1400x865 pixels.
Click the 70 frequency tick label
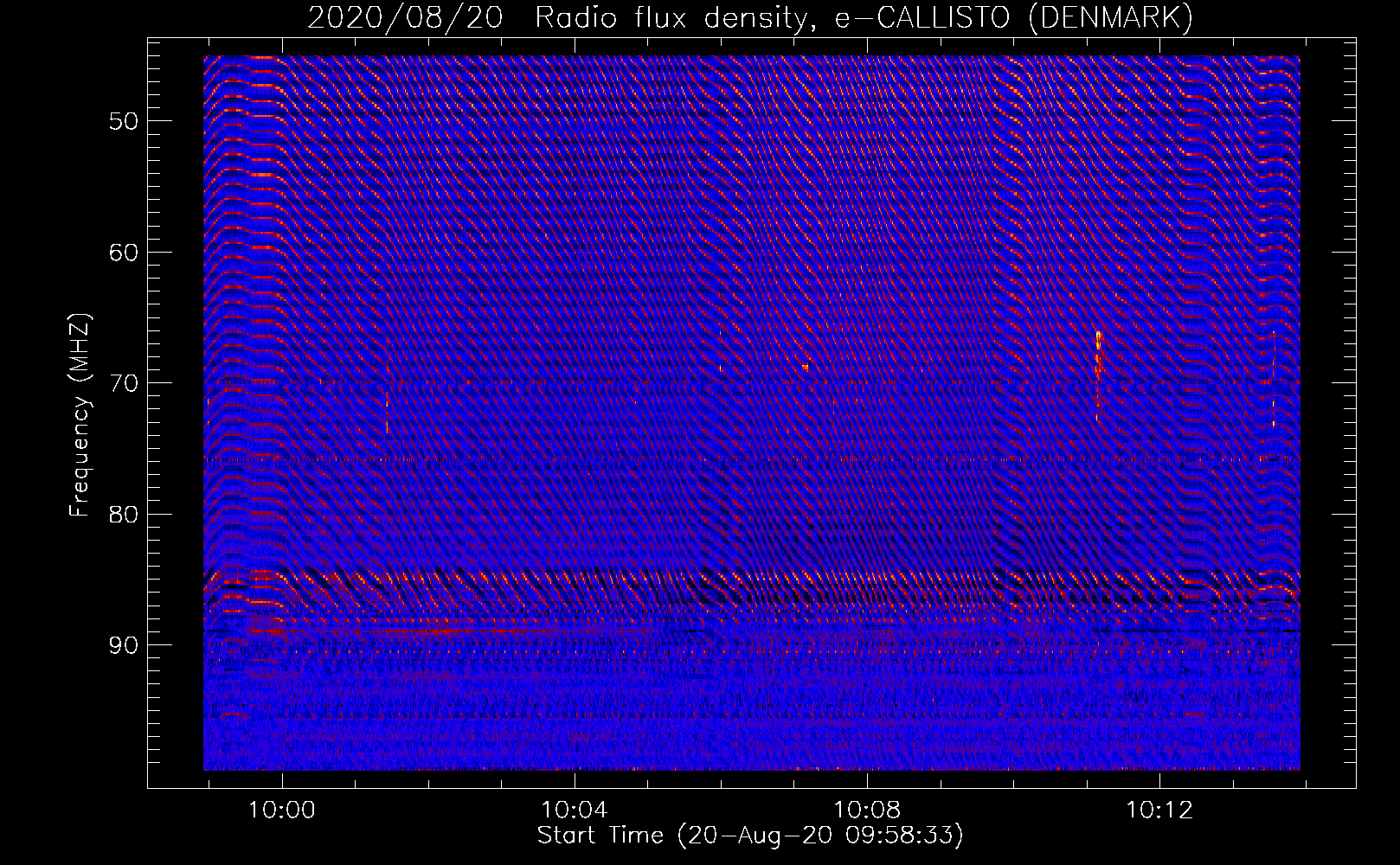tap(124, 383)
